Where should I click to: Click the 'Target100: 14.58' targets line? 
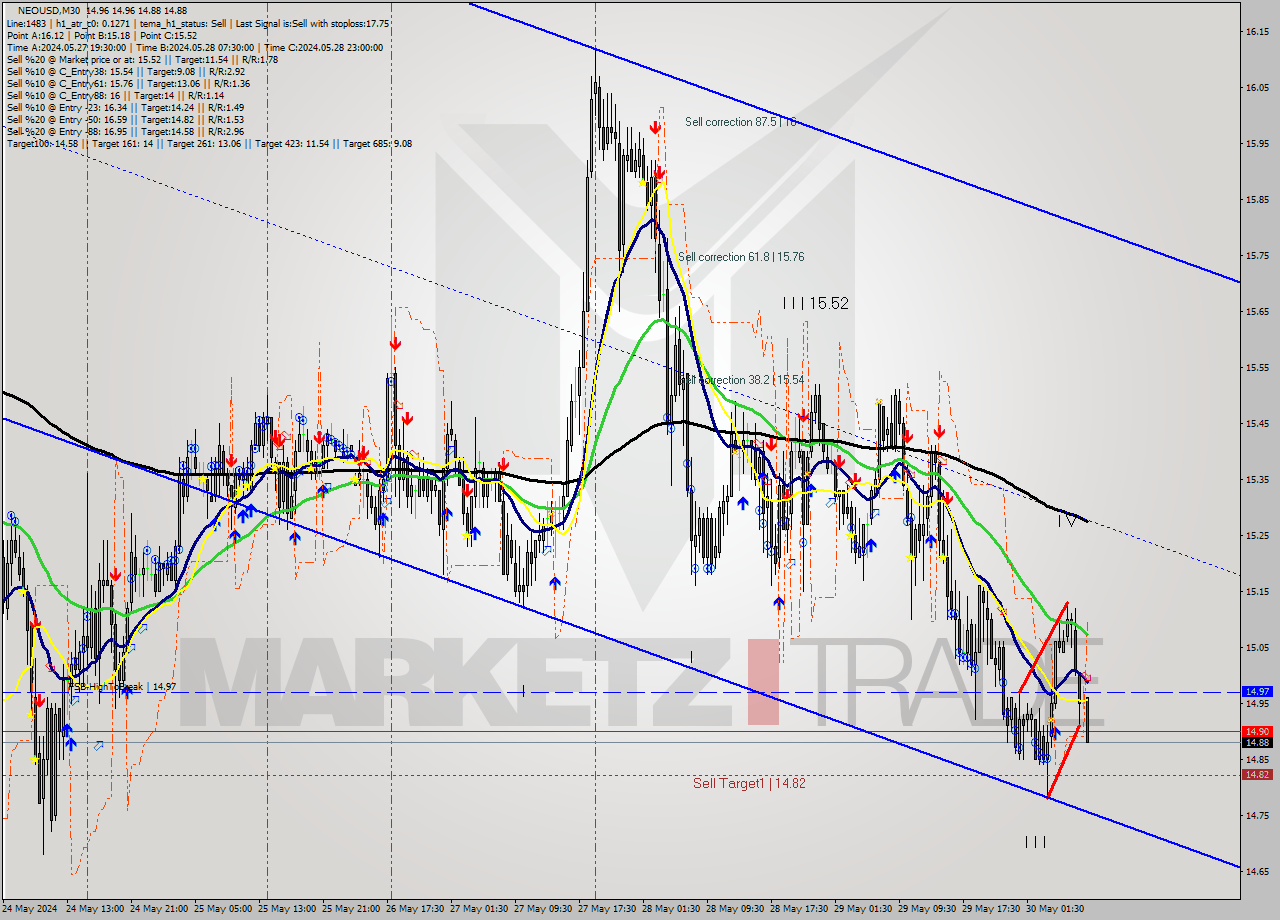(x=209, y=143)
